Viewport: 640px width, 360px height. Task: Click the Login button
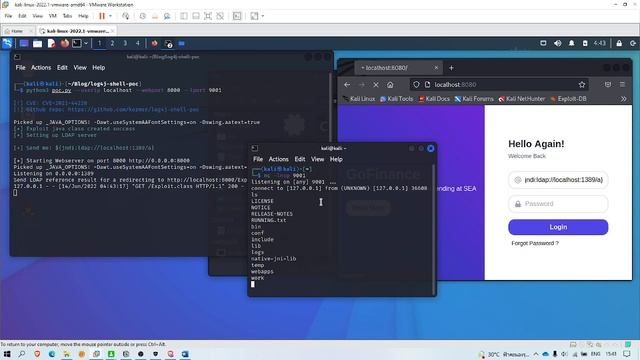558,227
